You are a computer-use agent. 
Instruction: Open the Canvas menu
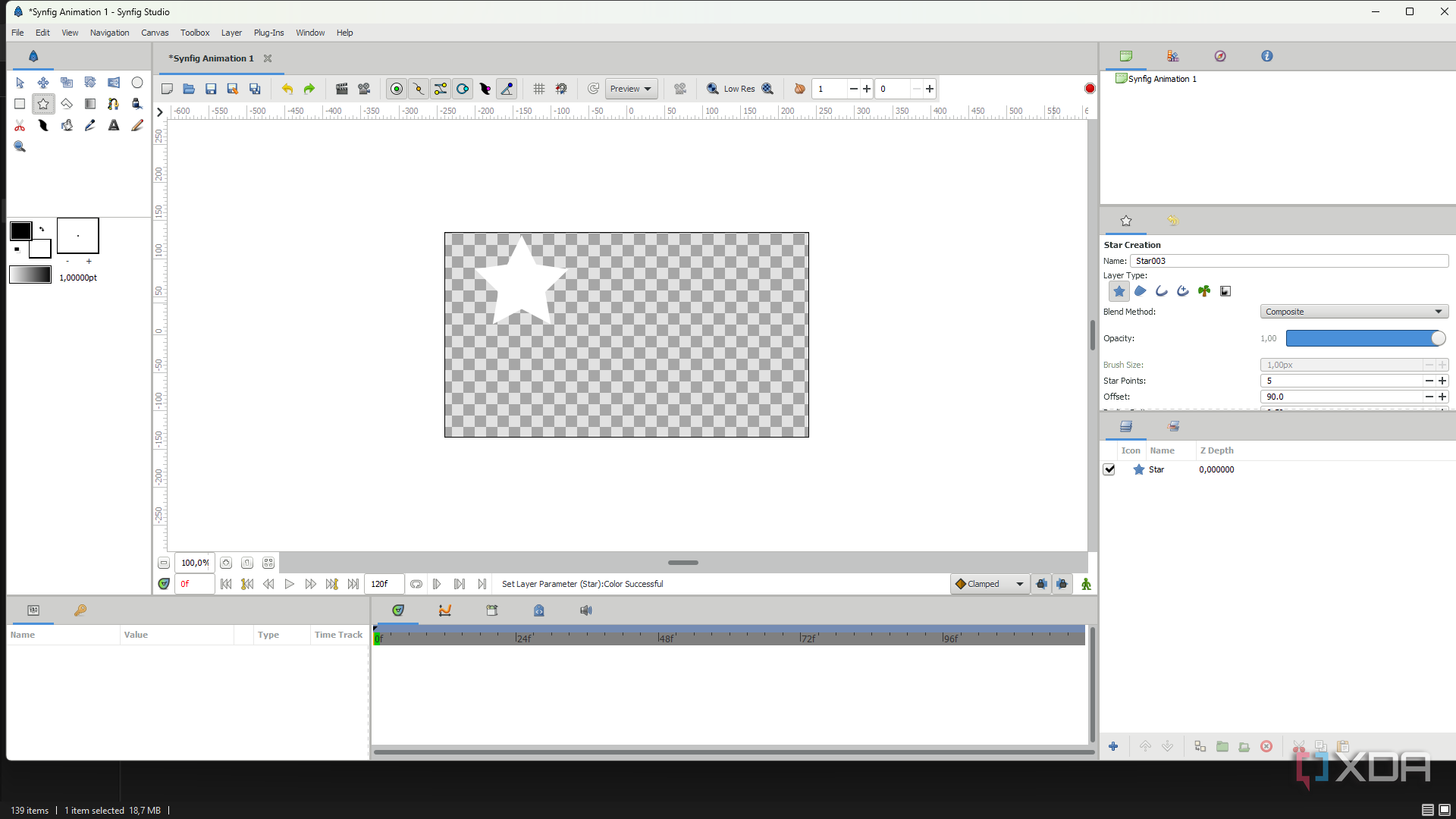(155, 33)
